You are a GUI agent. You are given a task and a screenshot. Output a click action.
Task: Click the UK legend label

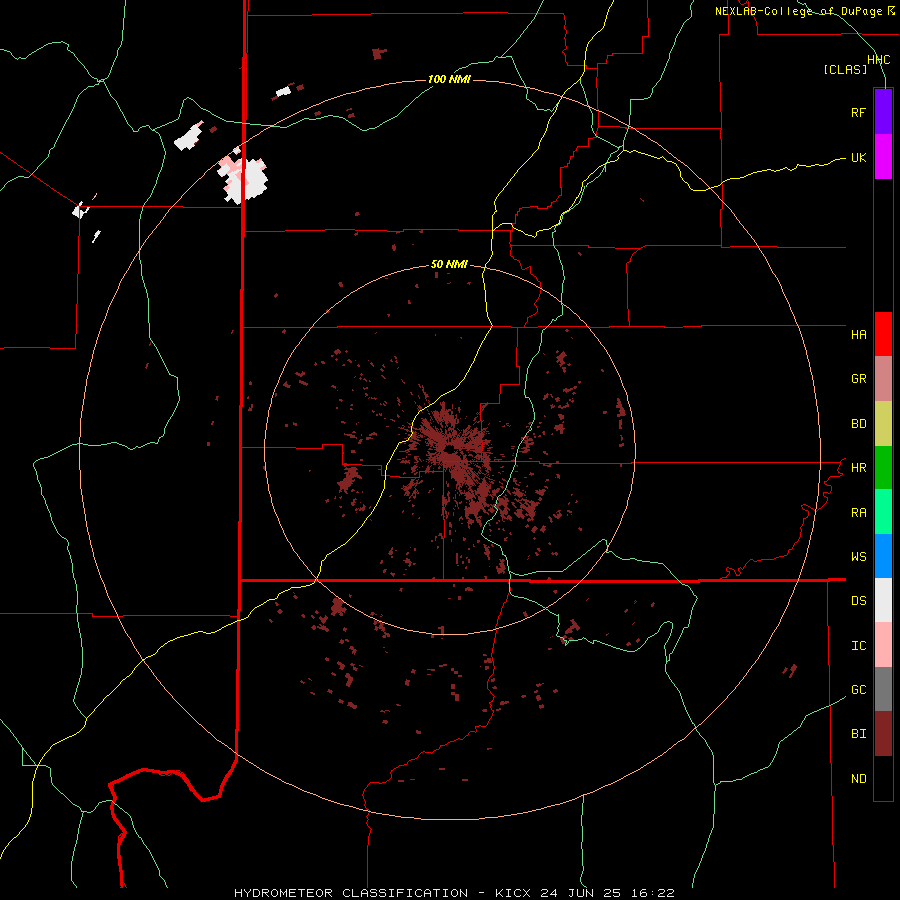[858, 157]
